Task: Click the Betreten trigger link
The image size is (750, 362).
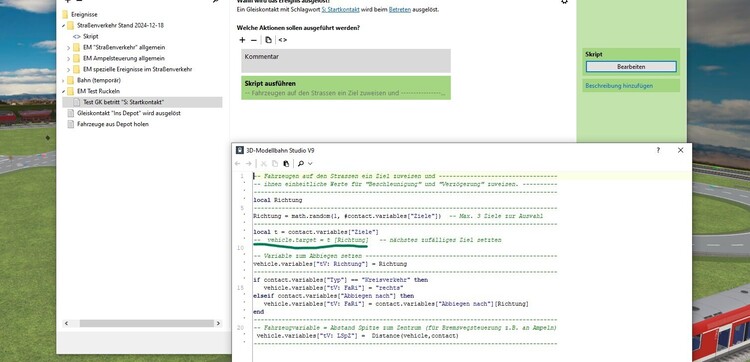Action: click(399, 10)
